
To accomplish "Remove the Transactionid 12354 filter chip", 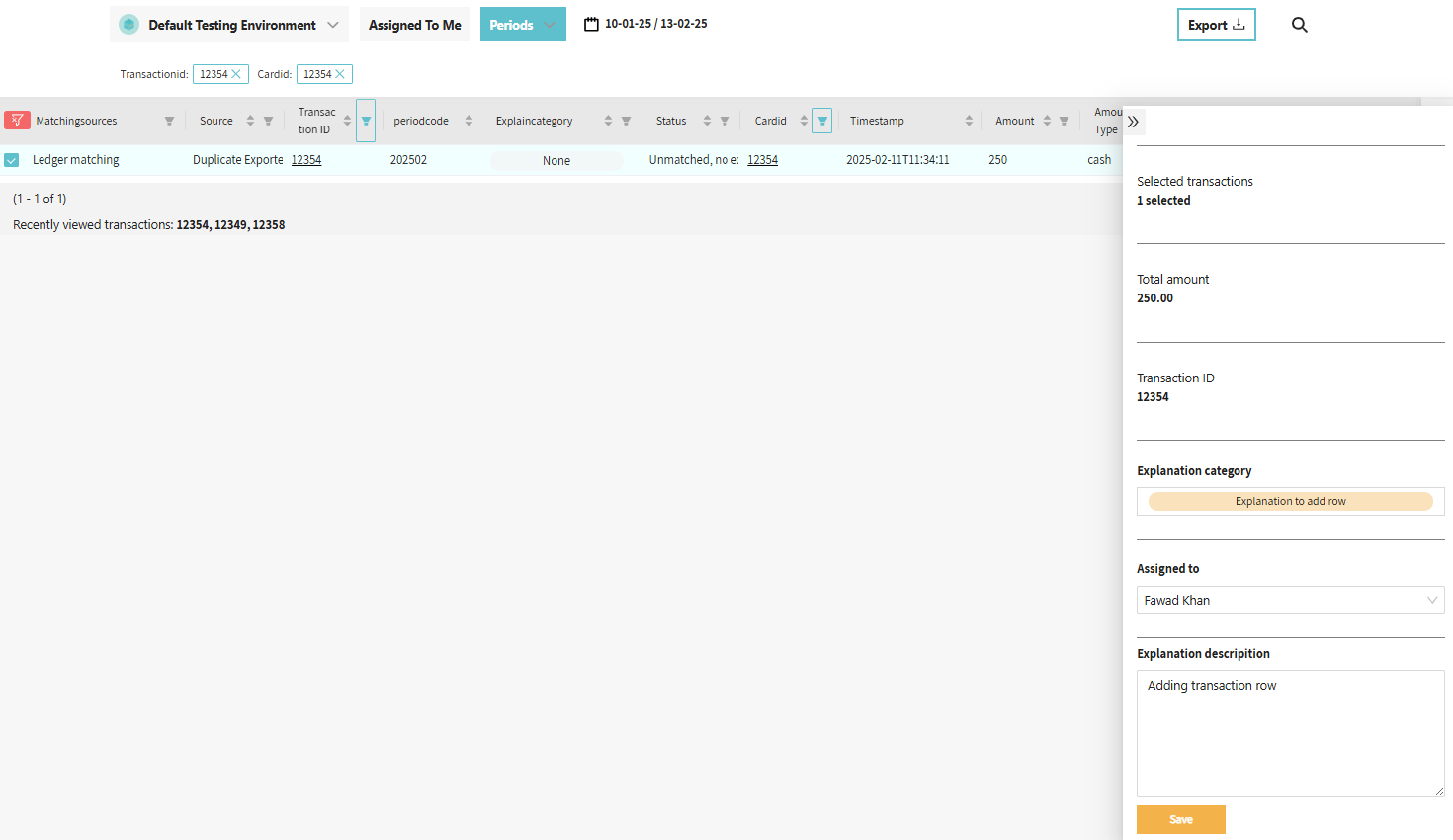I will [236, 74].
